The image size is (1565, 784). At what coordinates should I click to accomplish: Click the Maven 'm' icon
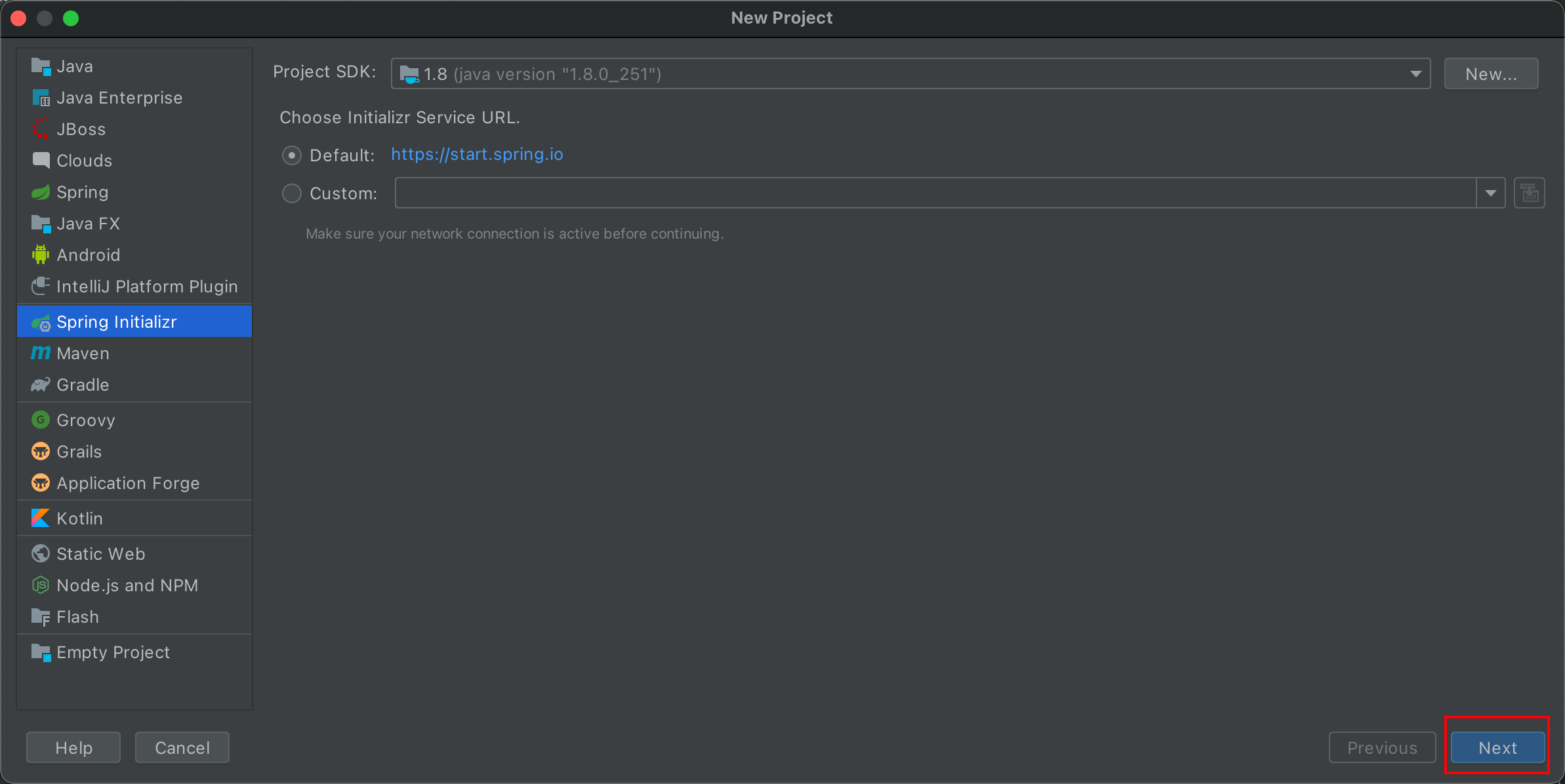coord(41,353)
